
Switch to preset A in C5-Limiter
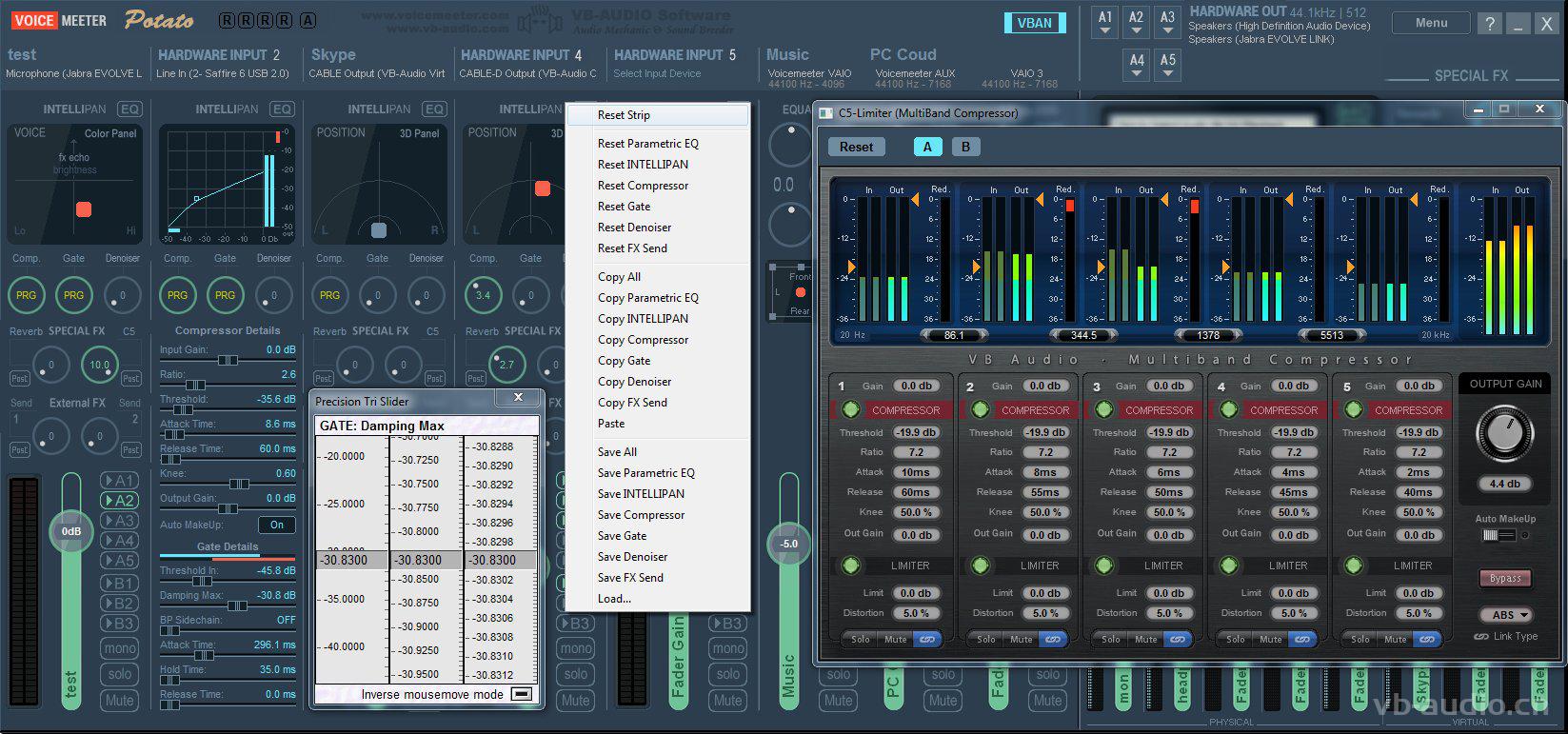(927, 147)
